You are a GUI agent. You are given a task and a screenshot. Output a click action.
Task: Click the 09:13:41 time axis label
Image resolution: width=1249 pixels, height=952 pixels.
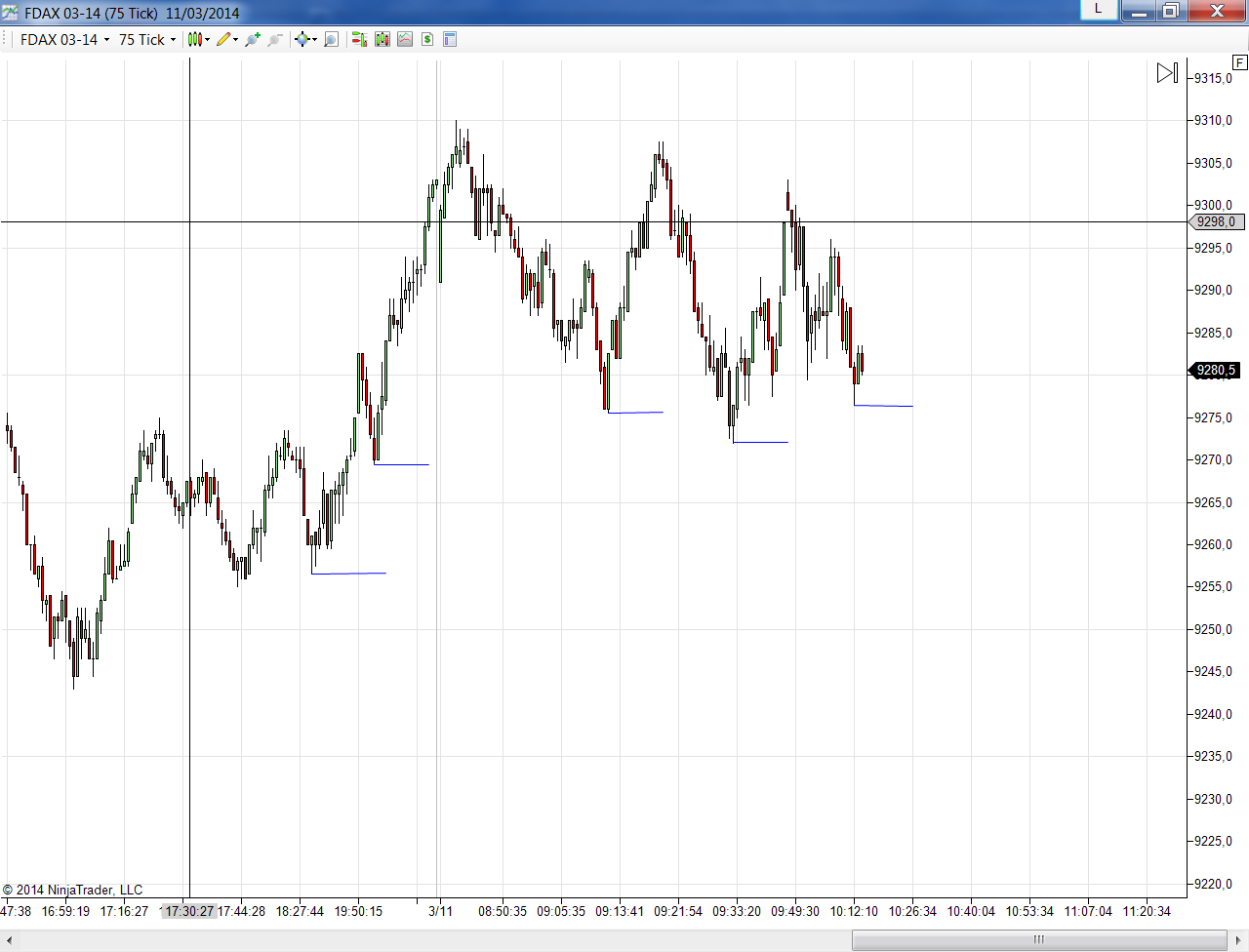point(620,911)
